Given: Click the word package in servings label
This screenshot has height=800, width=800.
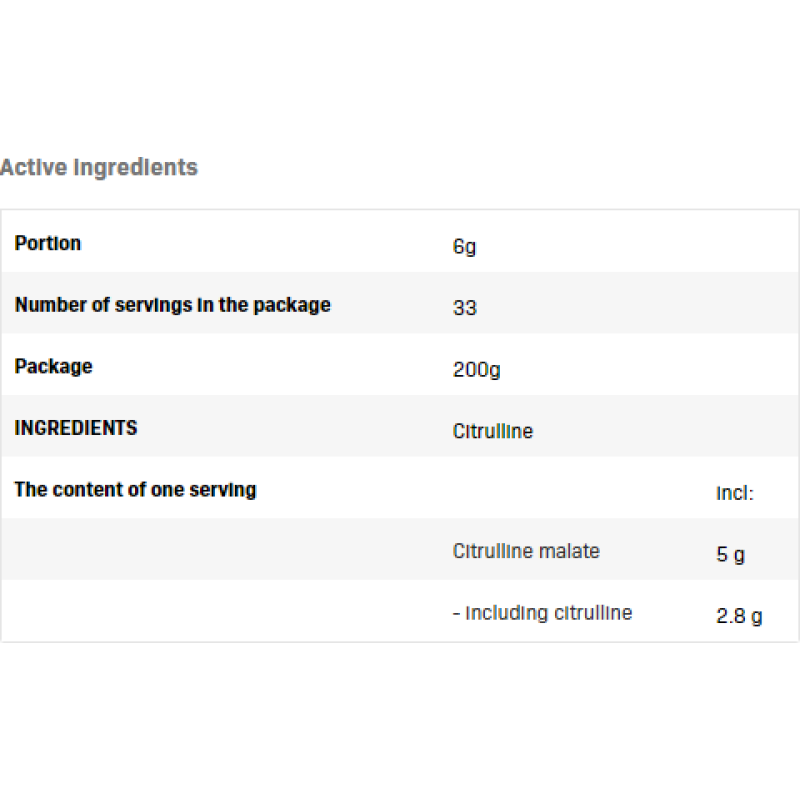Looking at the screenshot, I should [291, 306].
